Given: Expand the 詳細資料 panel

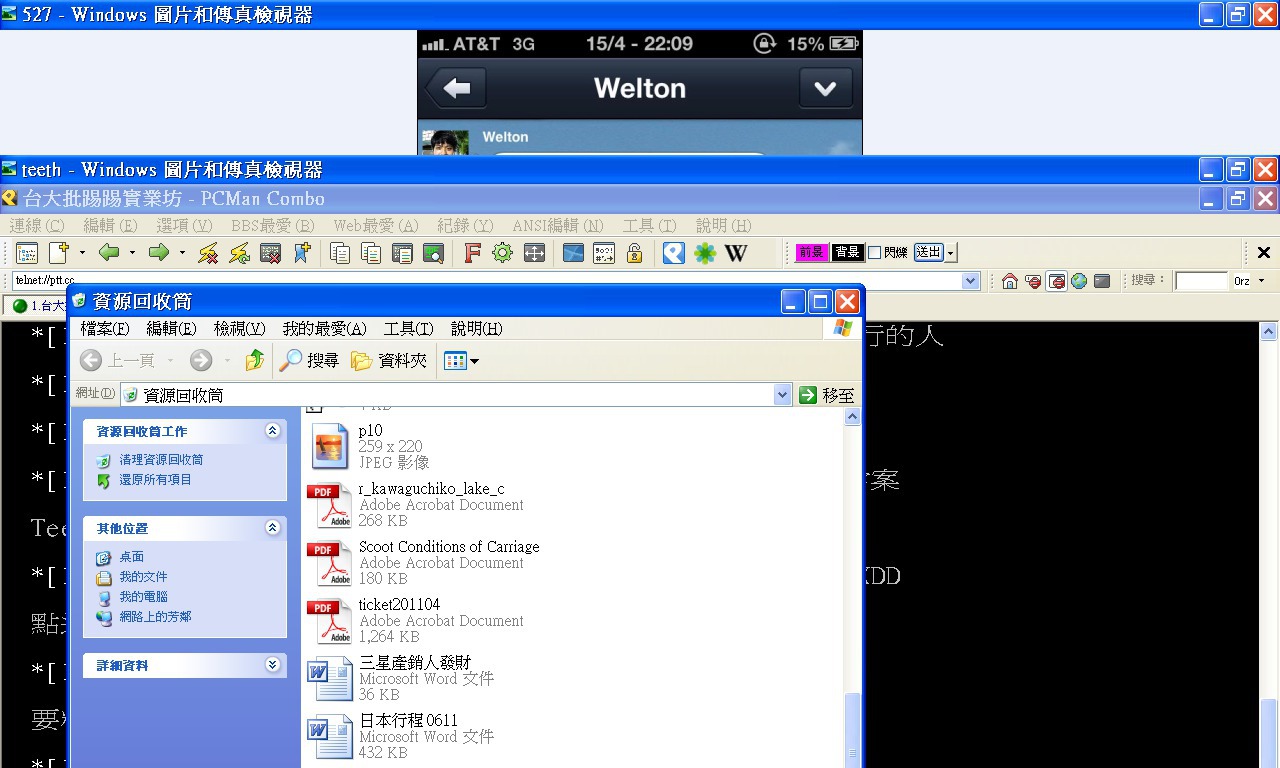Looking at the screenshot, I should [272, 665].
